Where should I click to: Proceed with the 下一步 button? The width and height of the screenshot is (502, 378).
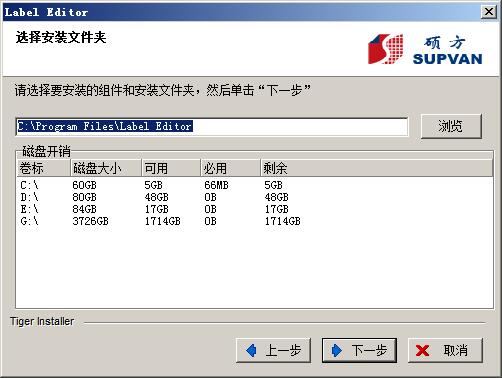pyautogui.click(x=359, y=350)
